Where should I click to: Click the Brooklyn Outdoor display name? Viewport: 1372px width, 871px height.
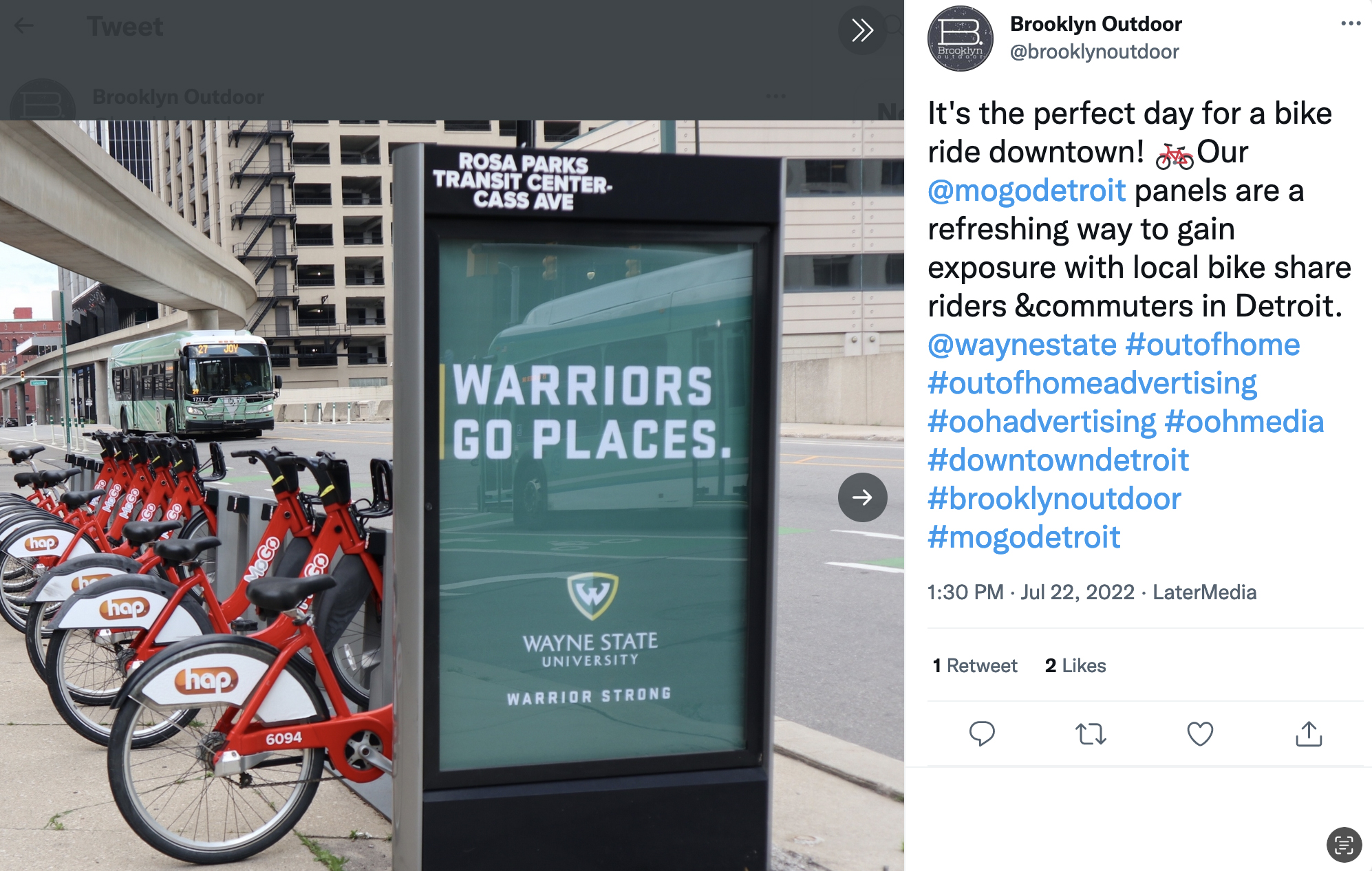pos(1095,24)
